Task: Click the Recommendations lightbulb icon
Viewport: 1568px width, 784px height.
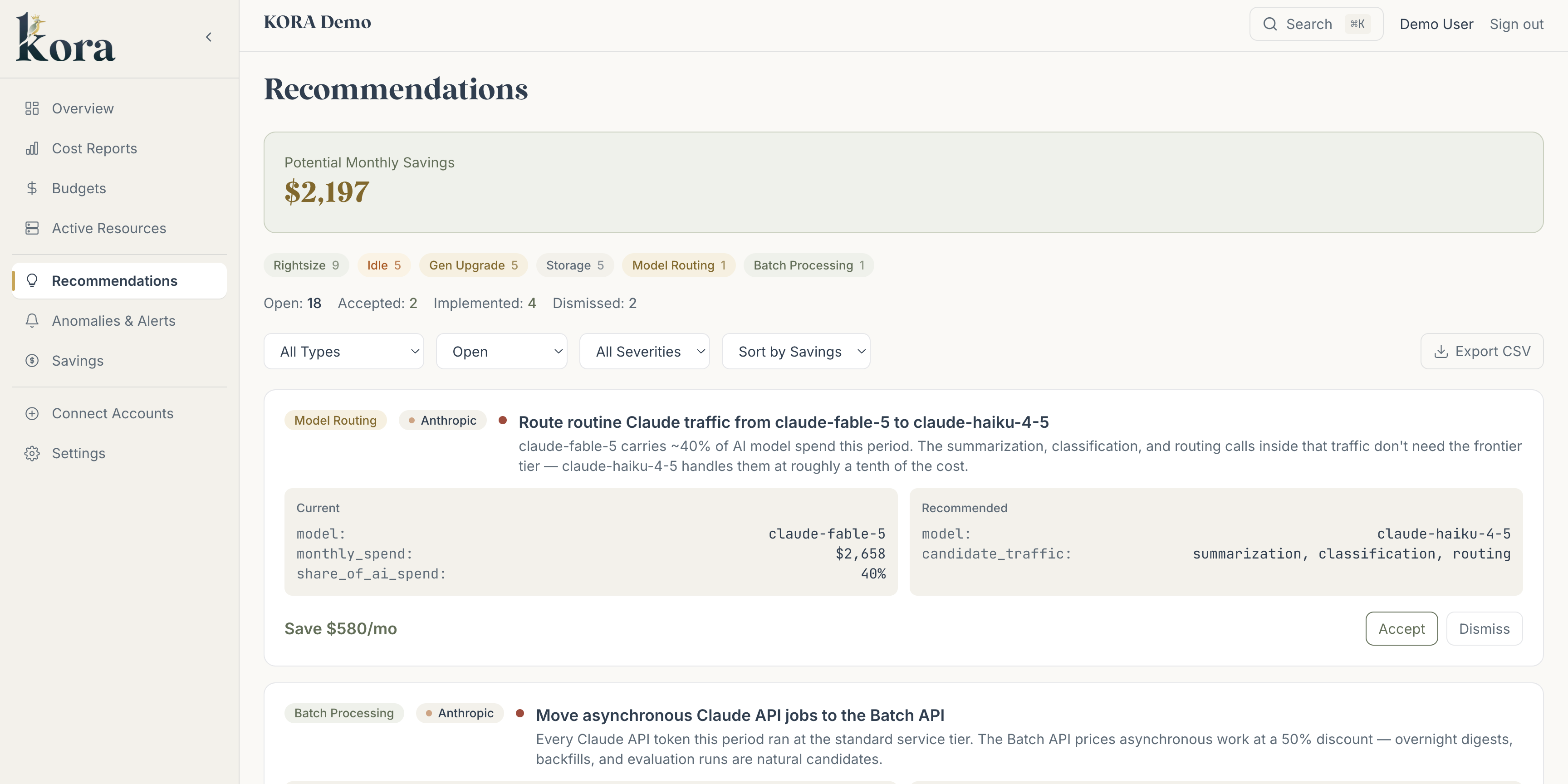Action: pos(32,280)
